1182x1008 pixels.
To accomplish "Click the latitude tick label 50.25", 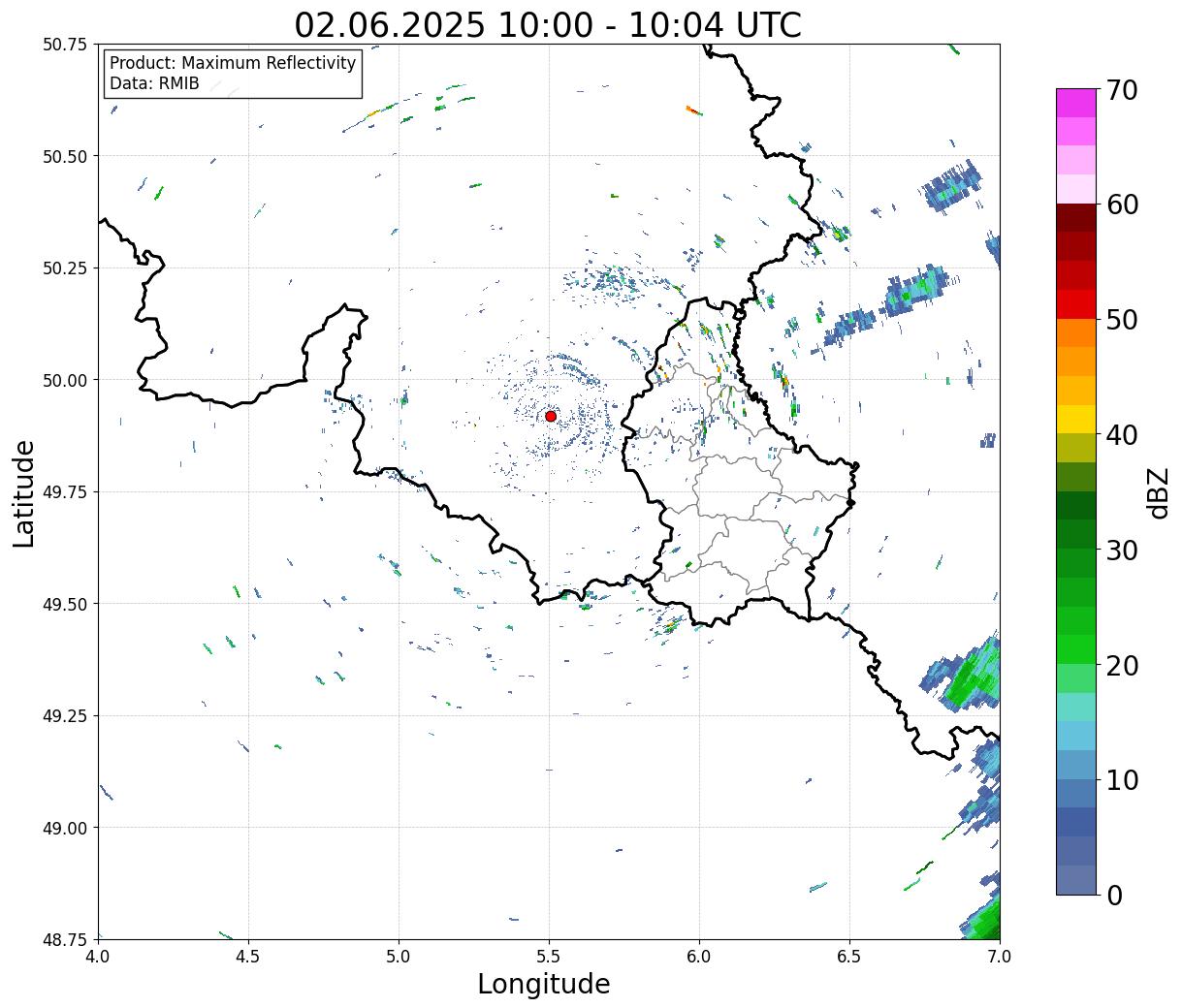I will (x=65, y=268).
